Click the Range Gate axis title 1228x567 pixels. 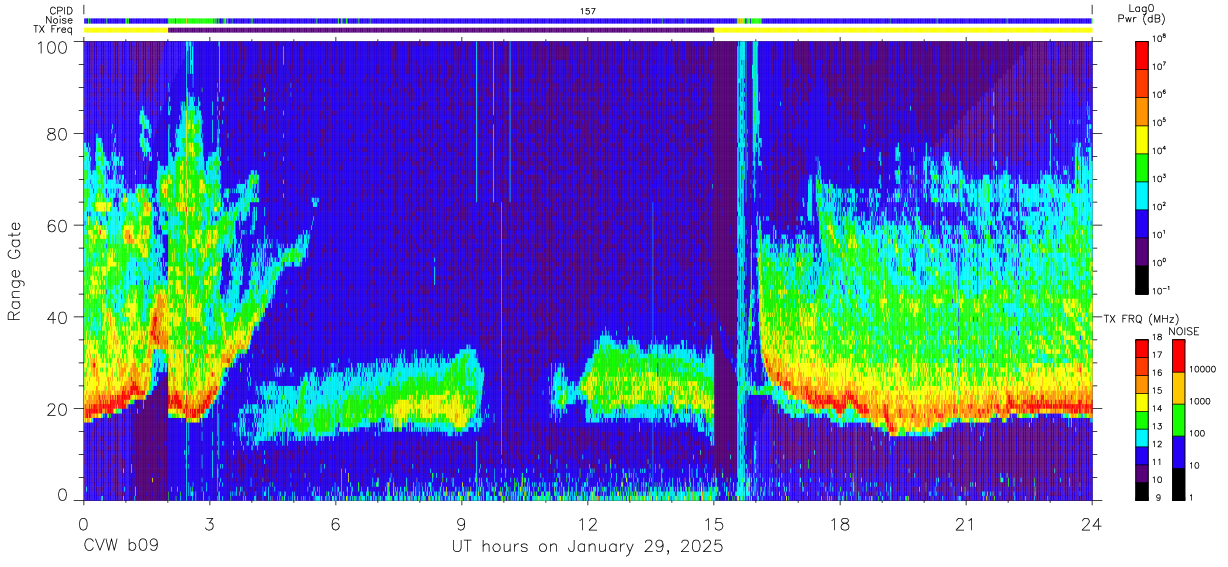[15, 271]
